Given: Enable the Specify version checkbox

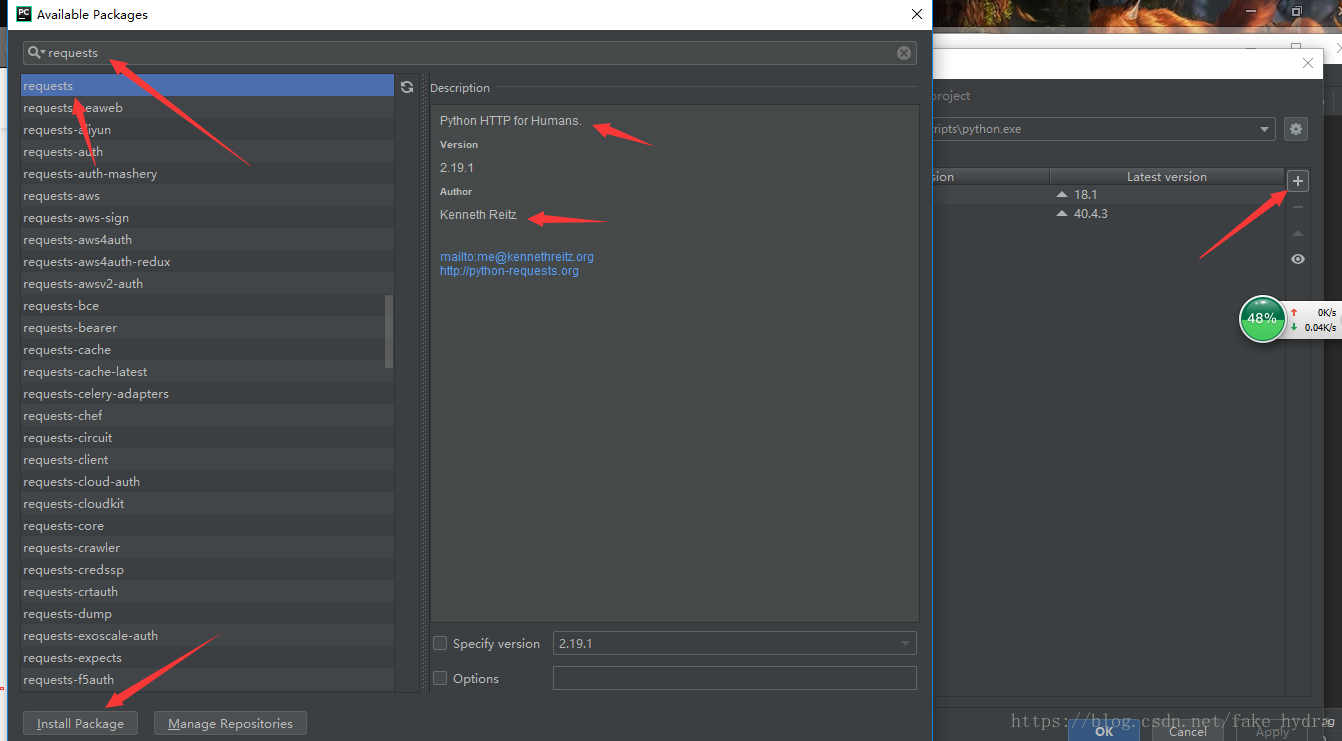Looking at the screenshot, I should point(440,644).
